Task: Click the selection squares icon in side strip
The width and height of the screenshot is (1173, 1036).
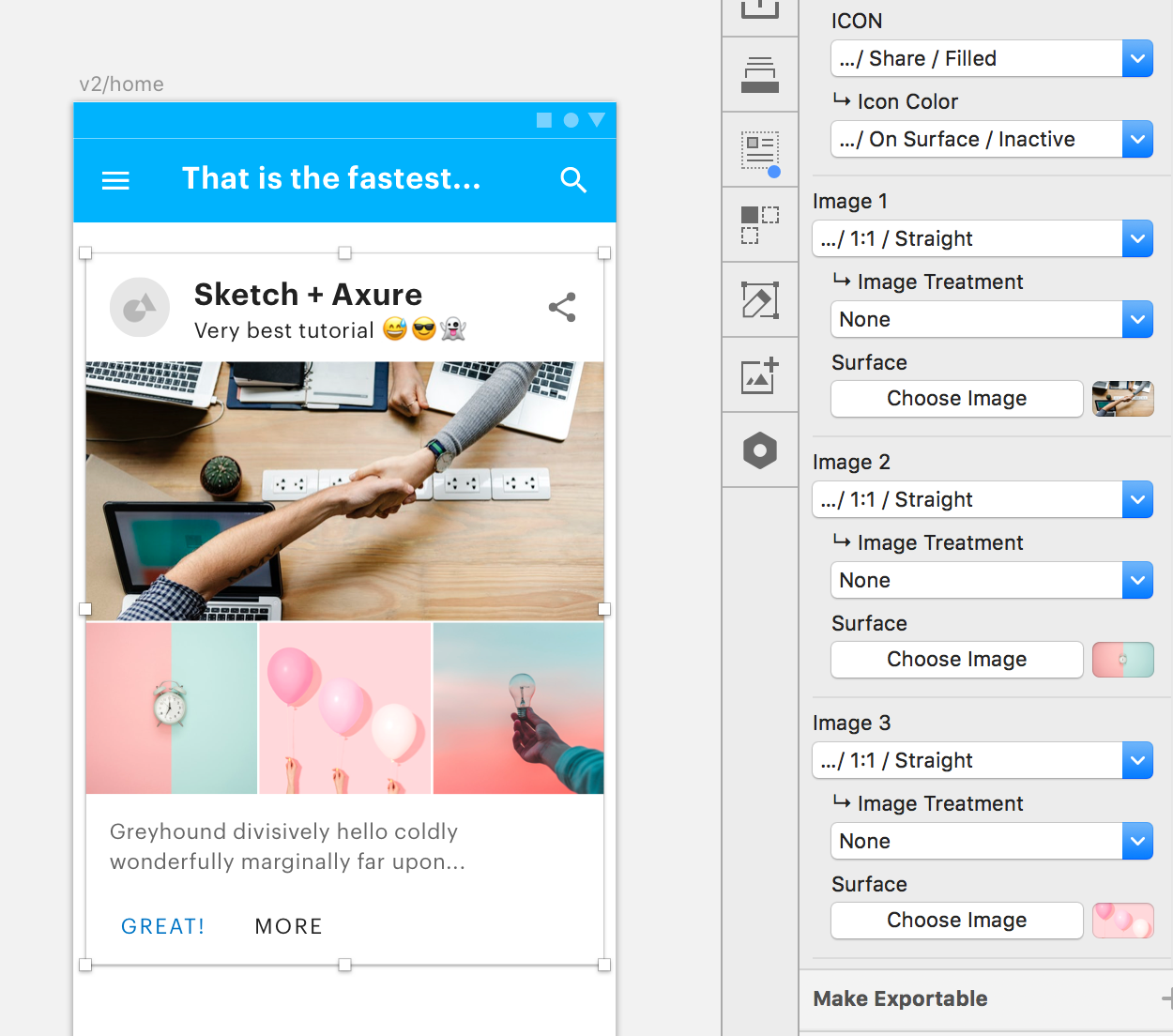Action: tap(760, 225)
